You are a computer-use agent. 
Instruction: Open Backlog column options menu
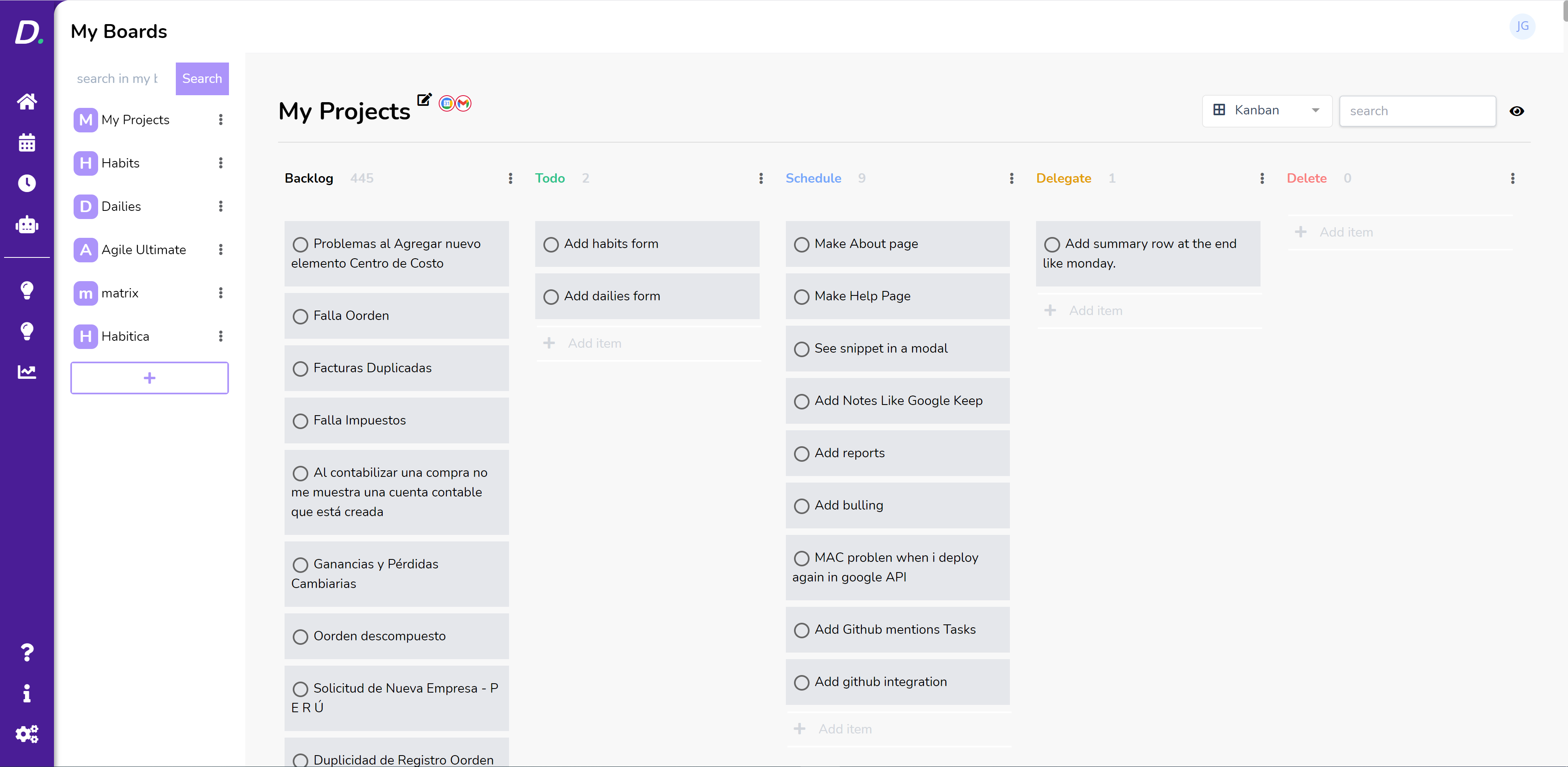pos(510,178)
